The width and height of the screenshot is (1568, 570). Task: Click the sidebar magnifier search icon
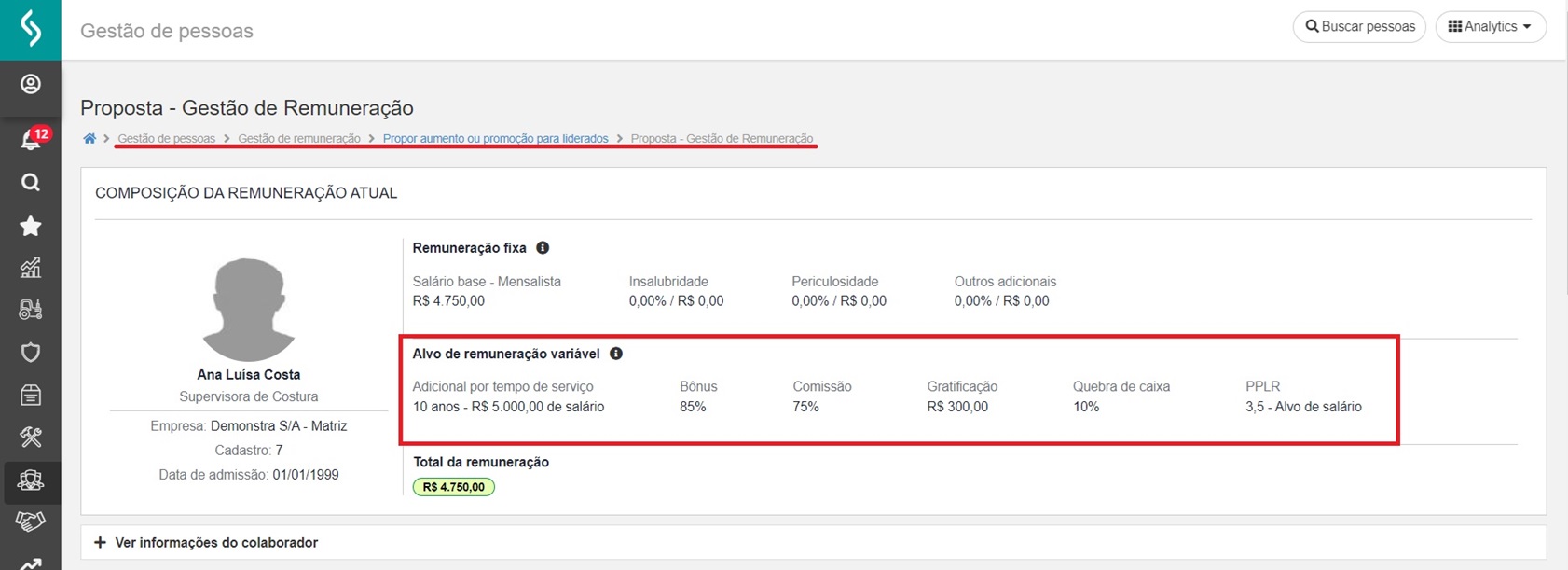pos(31,183)
